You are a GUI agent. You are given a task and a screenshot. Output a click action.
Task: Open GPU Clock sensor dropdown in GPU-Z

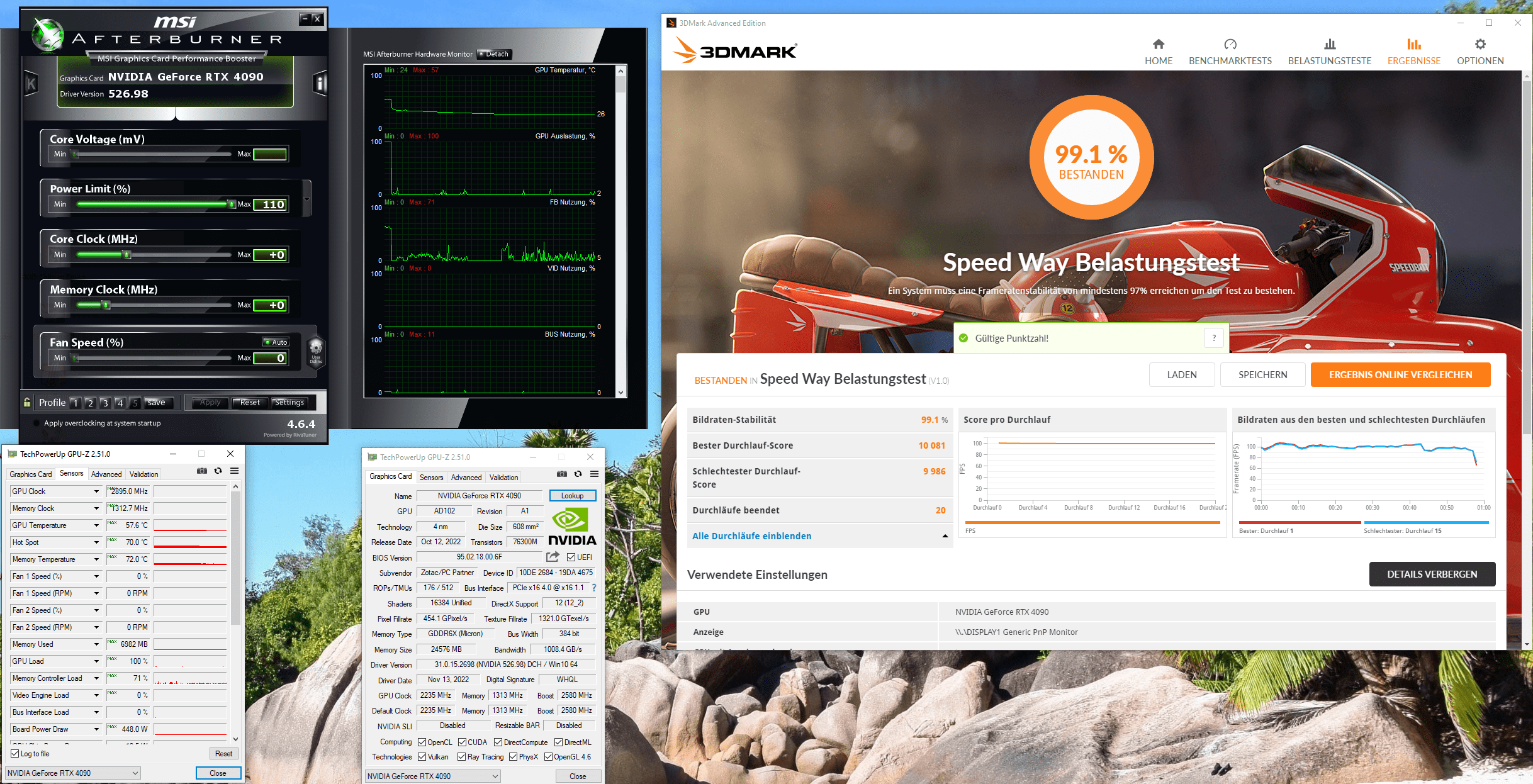(x=96, y=491)
